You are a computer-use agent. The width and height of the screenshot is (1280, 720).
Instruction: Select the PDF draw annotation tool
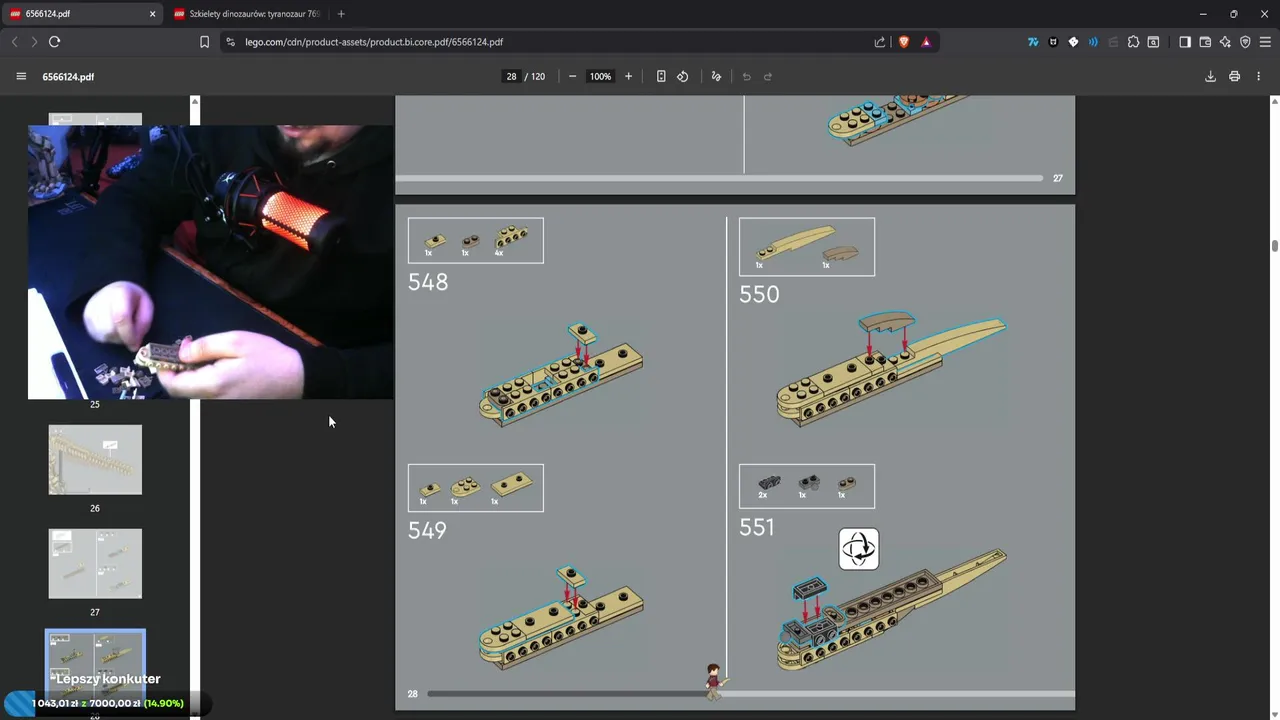[716, 76]
